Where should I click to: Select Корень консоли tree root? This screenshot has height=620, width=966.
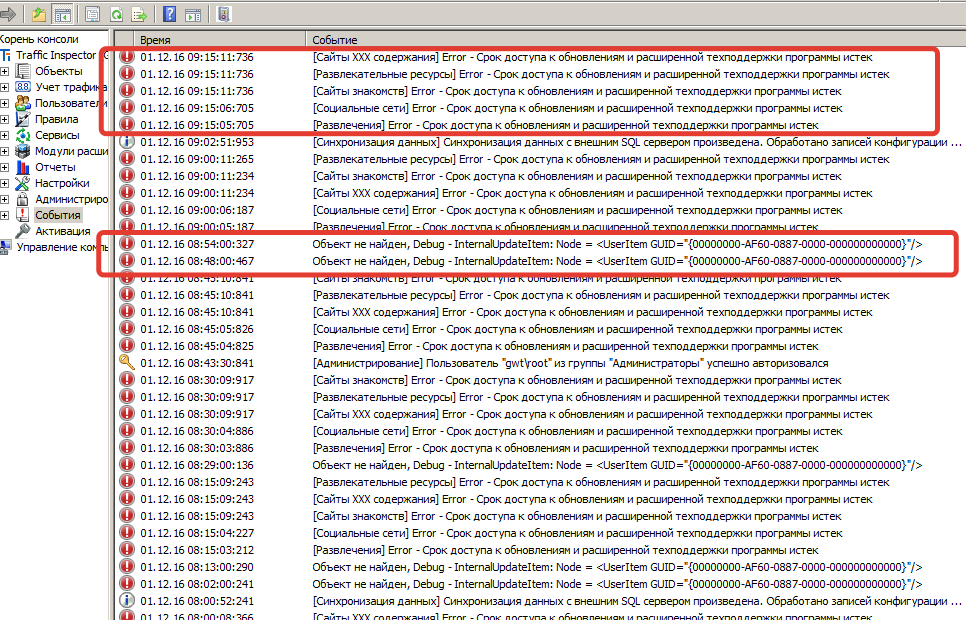[39, 39]
